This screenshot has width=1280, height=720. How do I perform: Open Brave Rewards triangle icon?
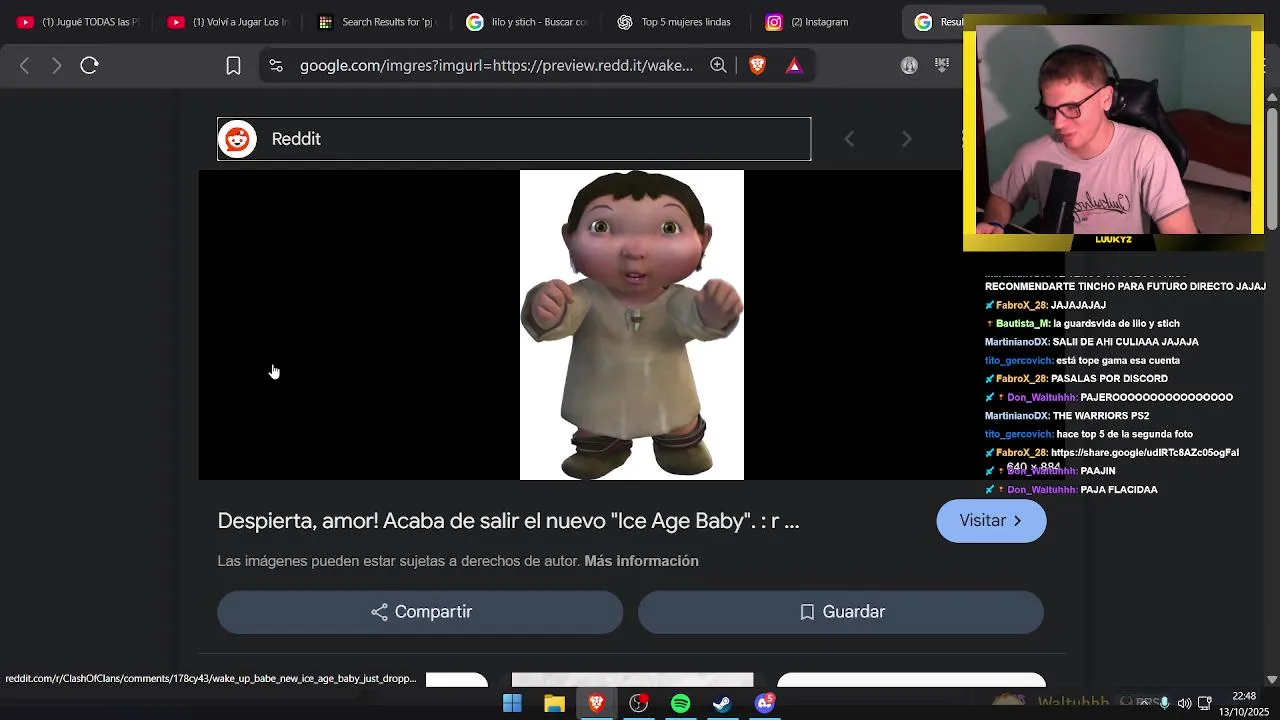point(794,66)
